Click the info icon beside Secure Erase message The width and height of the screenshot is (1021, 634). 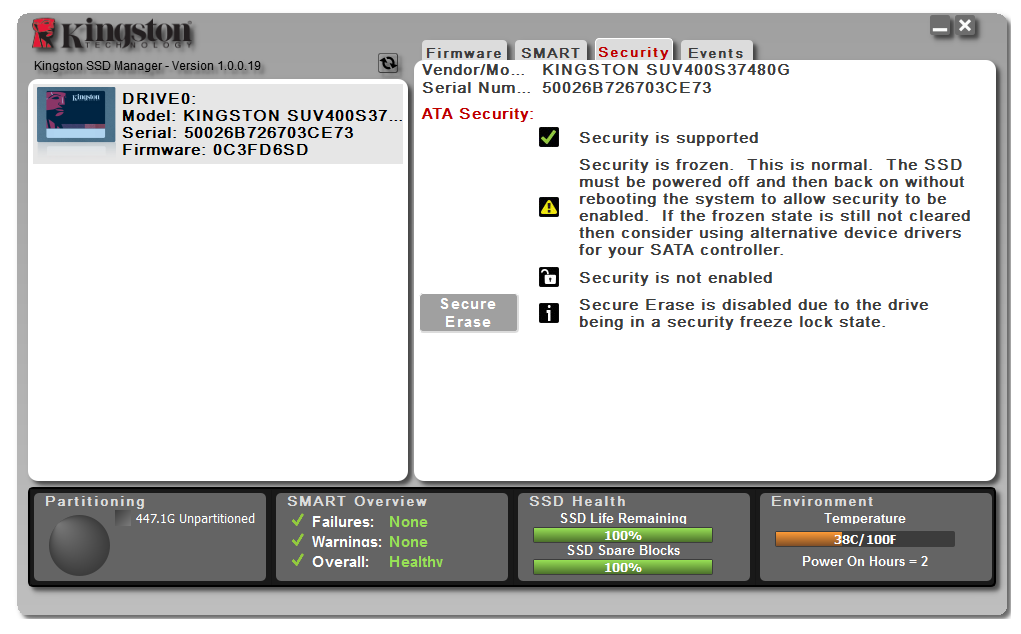pyautogui.click(x=549, y=313)
